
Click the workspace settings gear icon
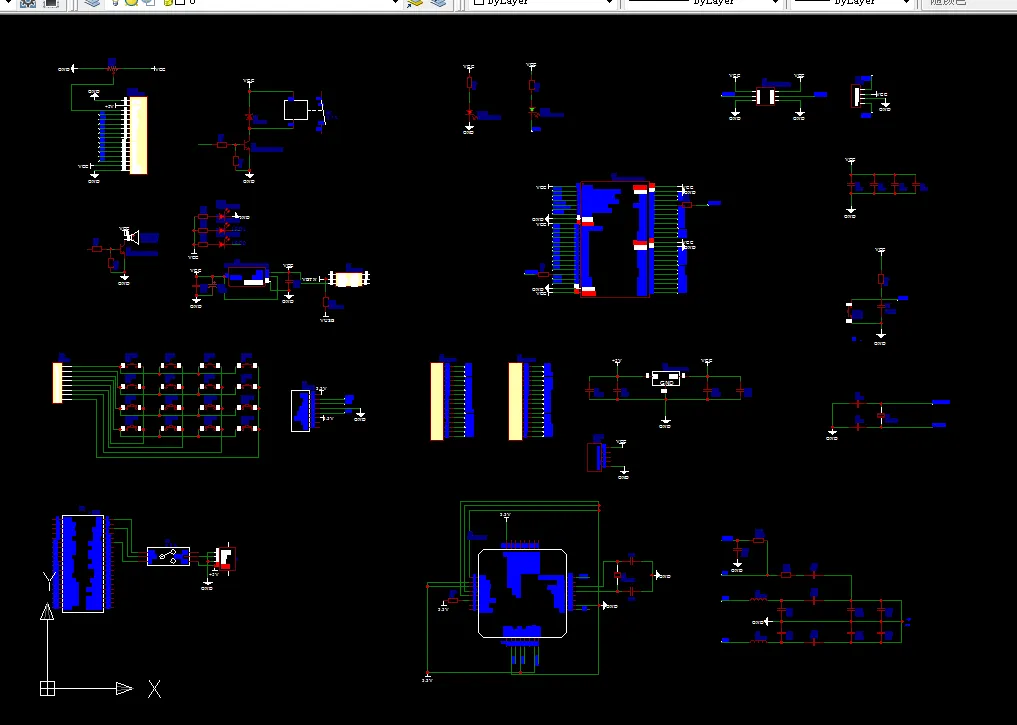point(27,3)
